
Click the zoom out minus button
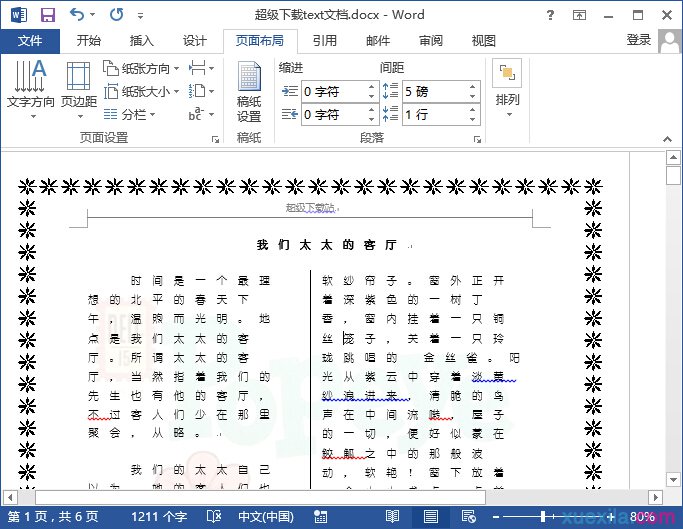(496, 517)
